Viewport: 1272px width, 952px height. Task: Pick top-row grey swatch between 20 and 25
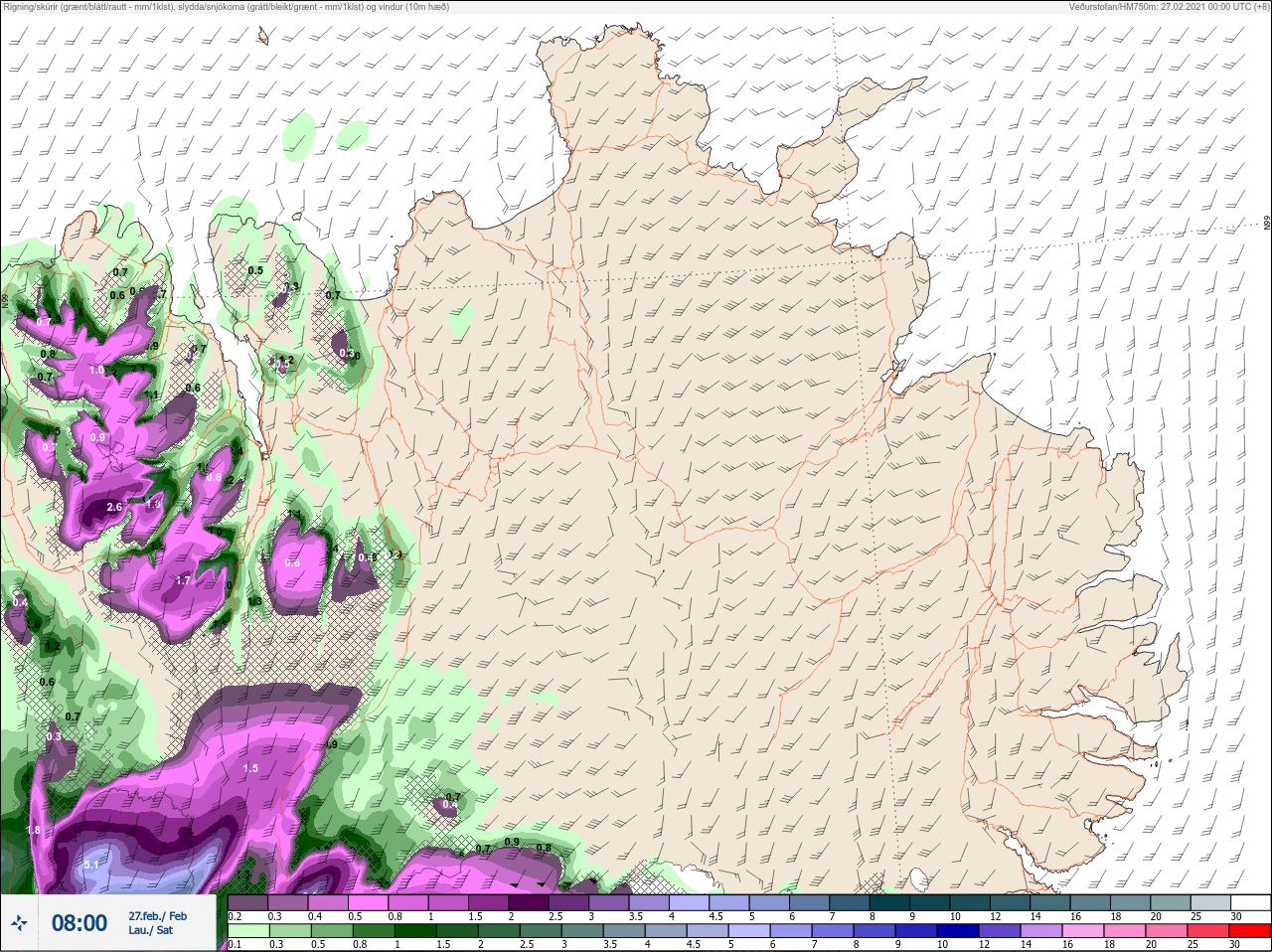(x=1171, y=903)
